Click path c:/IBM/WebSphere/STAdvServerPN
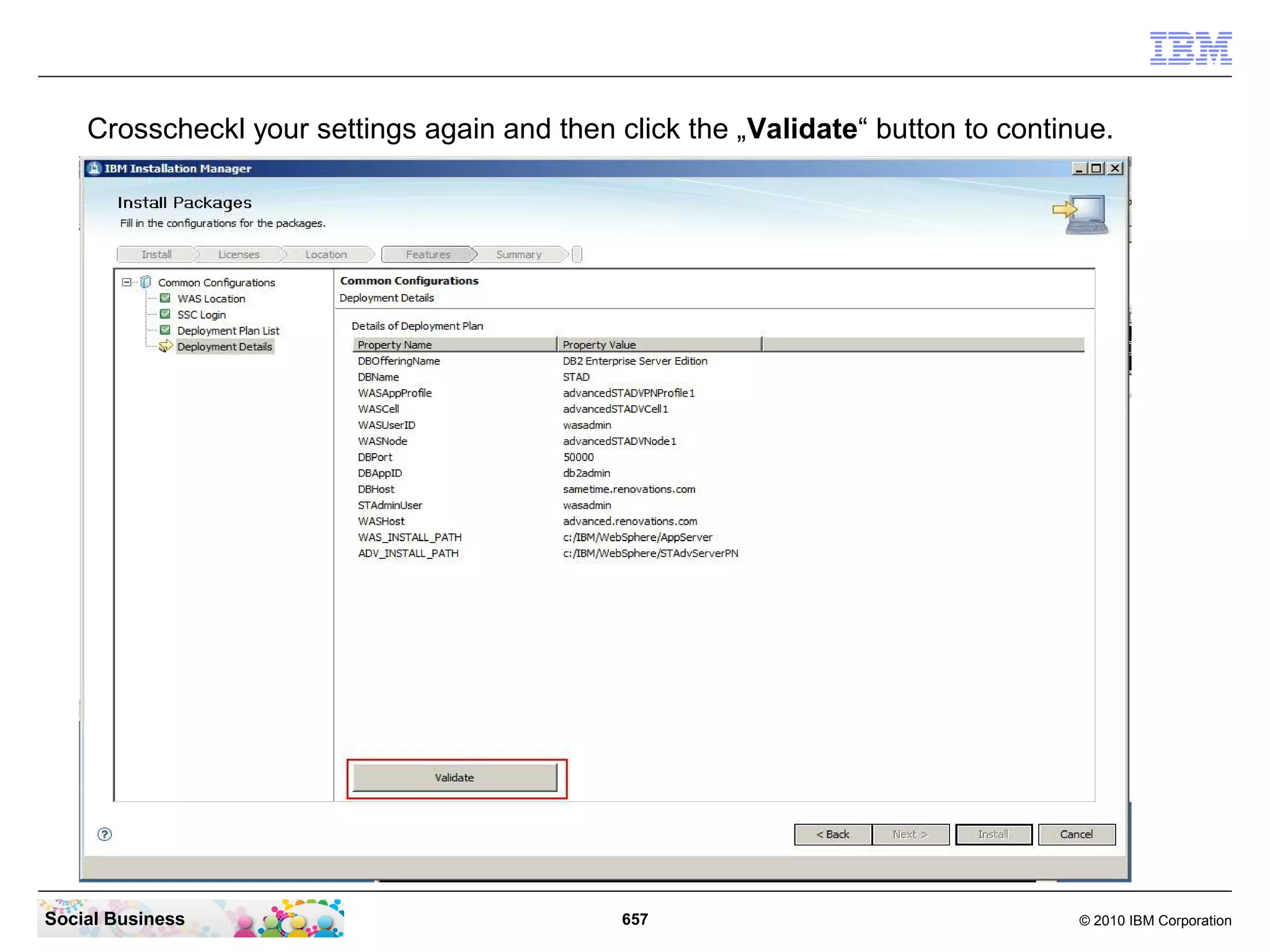The image size is (1270, 952). (651, 553)
